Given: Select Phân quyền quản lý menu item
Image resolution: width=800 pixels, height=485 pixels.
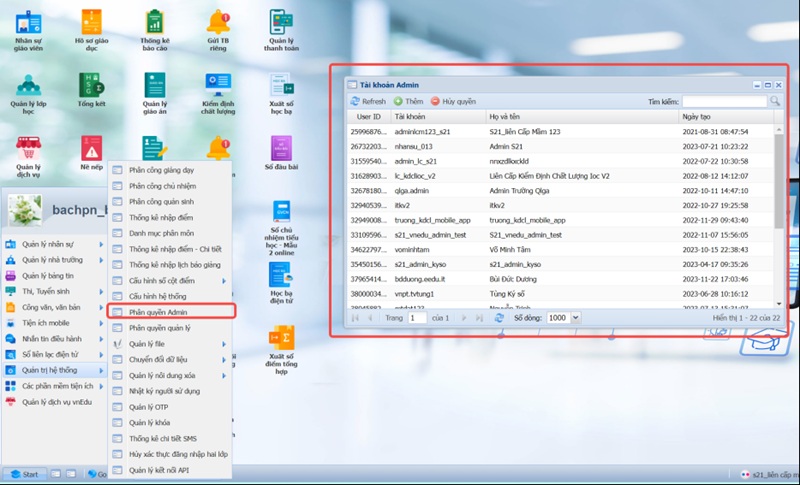Looking at the screenshot, I should (170, 328).
